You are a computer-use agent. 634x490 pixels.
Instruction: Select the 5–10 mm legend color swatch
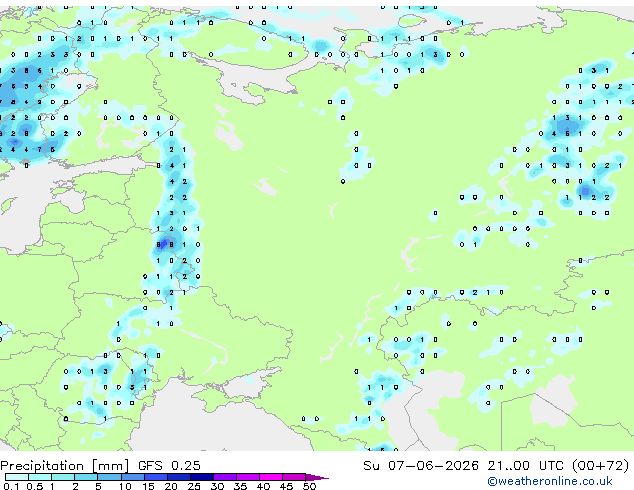[109, 477]
